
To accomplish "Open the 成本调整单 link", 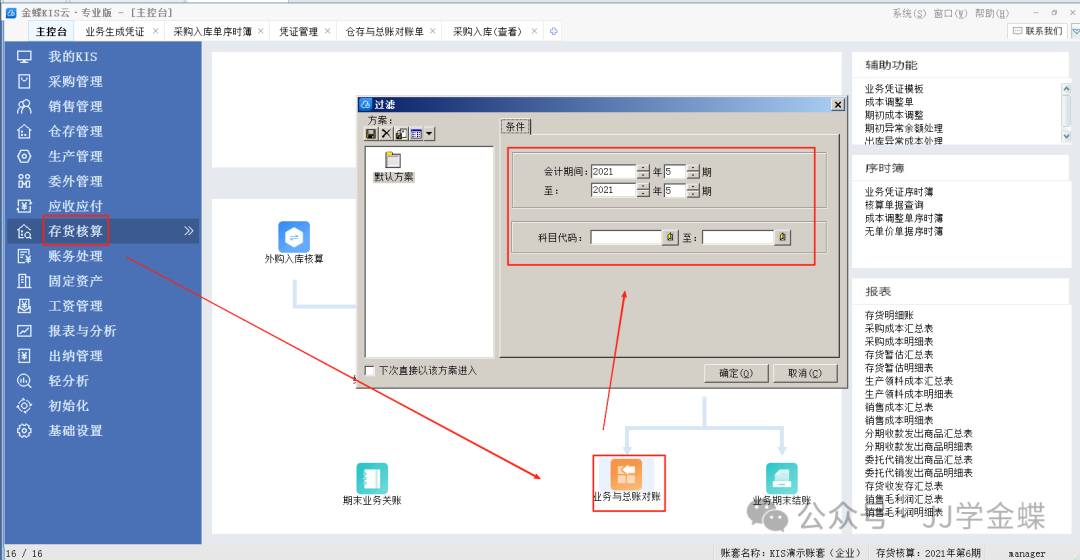I will point(889,102).
